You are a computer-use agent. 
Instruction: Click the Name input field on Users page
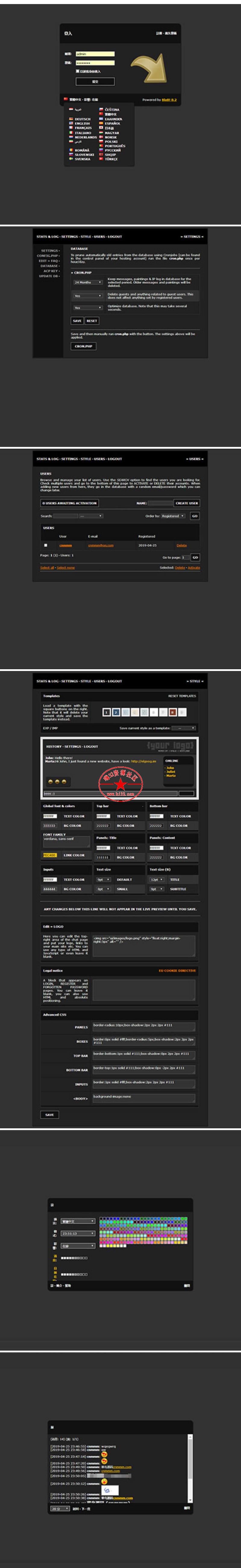(160, 503)
